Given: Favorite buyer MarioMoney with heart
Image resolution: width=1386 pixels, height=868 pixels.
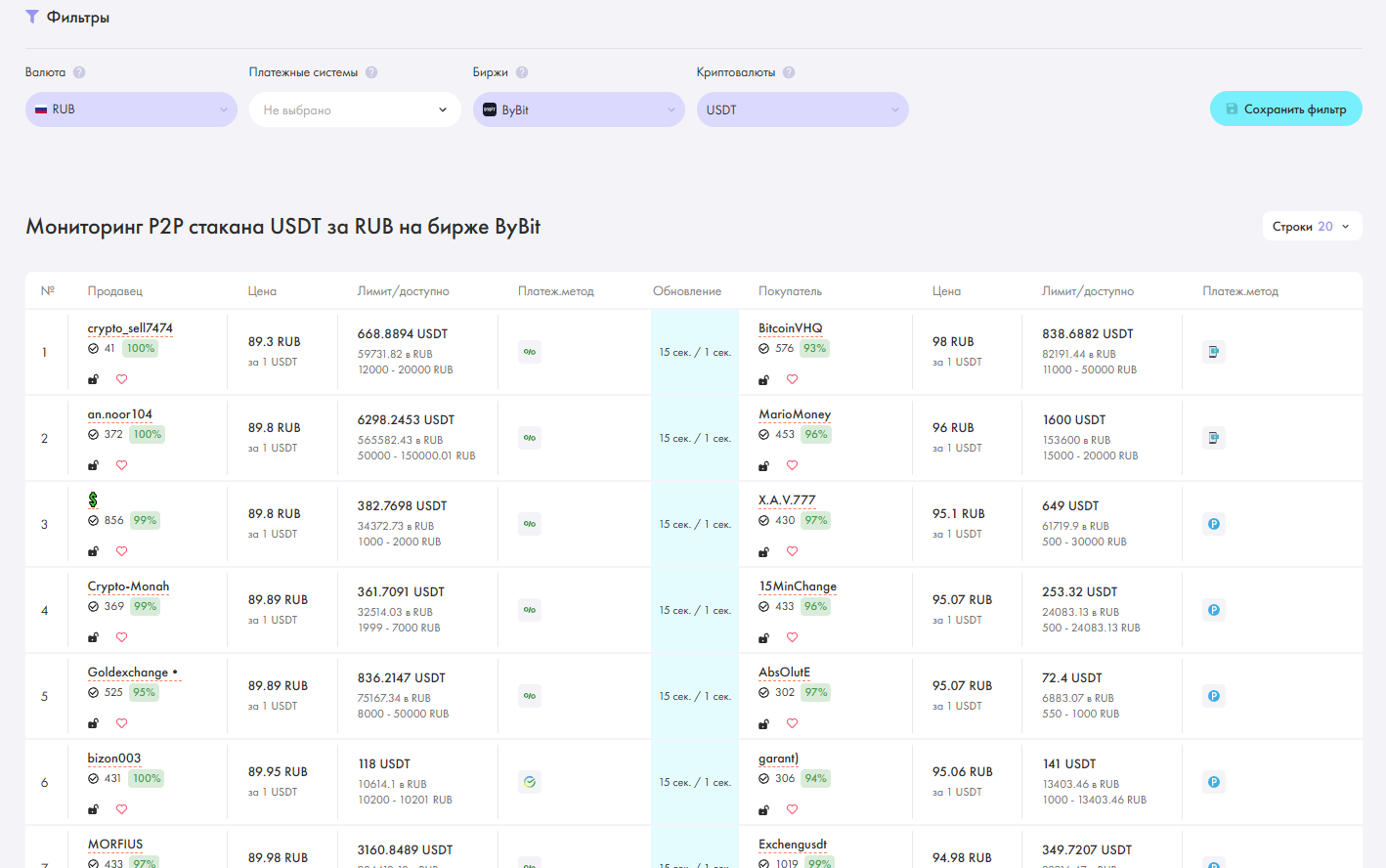Looking at the screenshot, I should (x=793, y=465).
